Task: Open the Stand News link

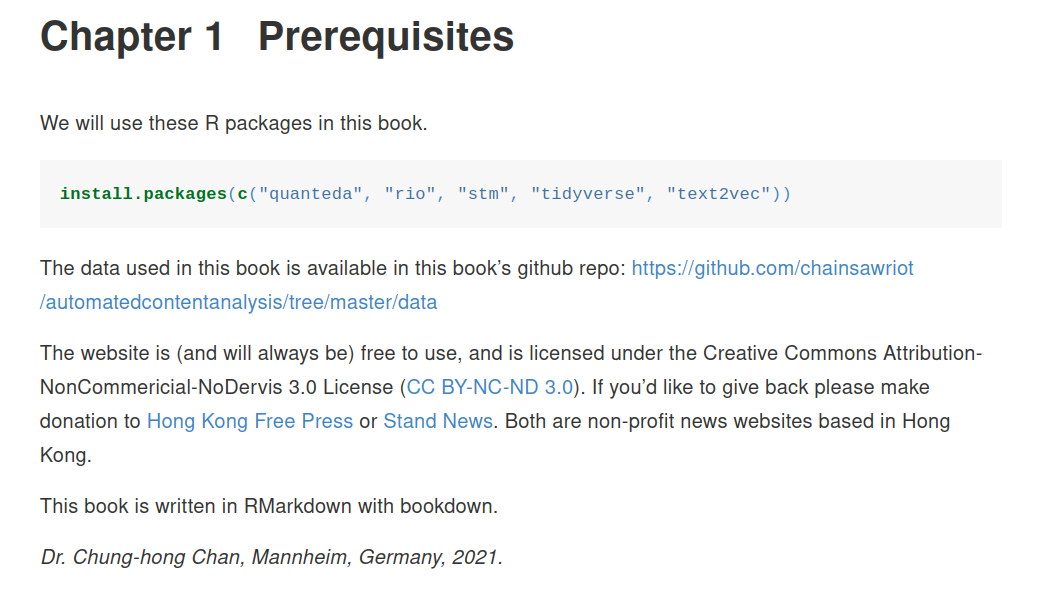Action: [438, 422]
